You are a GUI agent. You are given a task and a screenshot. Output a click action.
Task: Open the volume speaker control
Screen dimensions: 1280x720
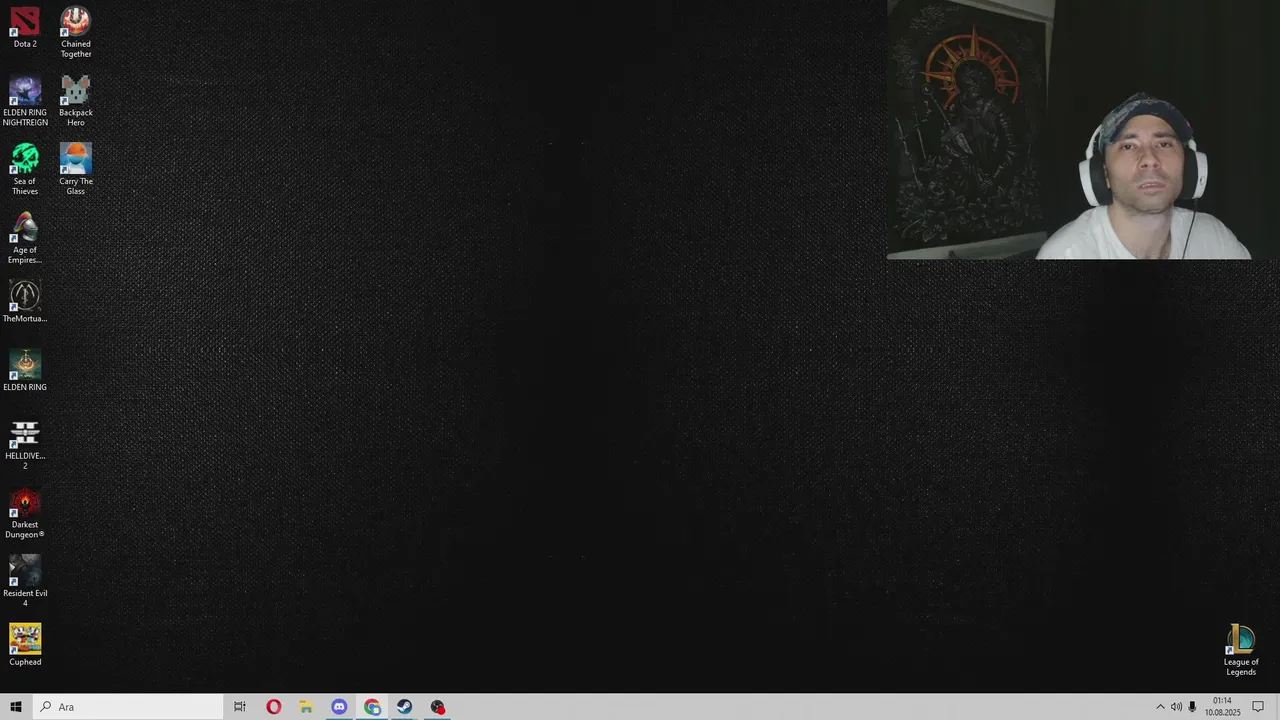point(1176,707)
